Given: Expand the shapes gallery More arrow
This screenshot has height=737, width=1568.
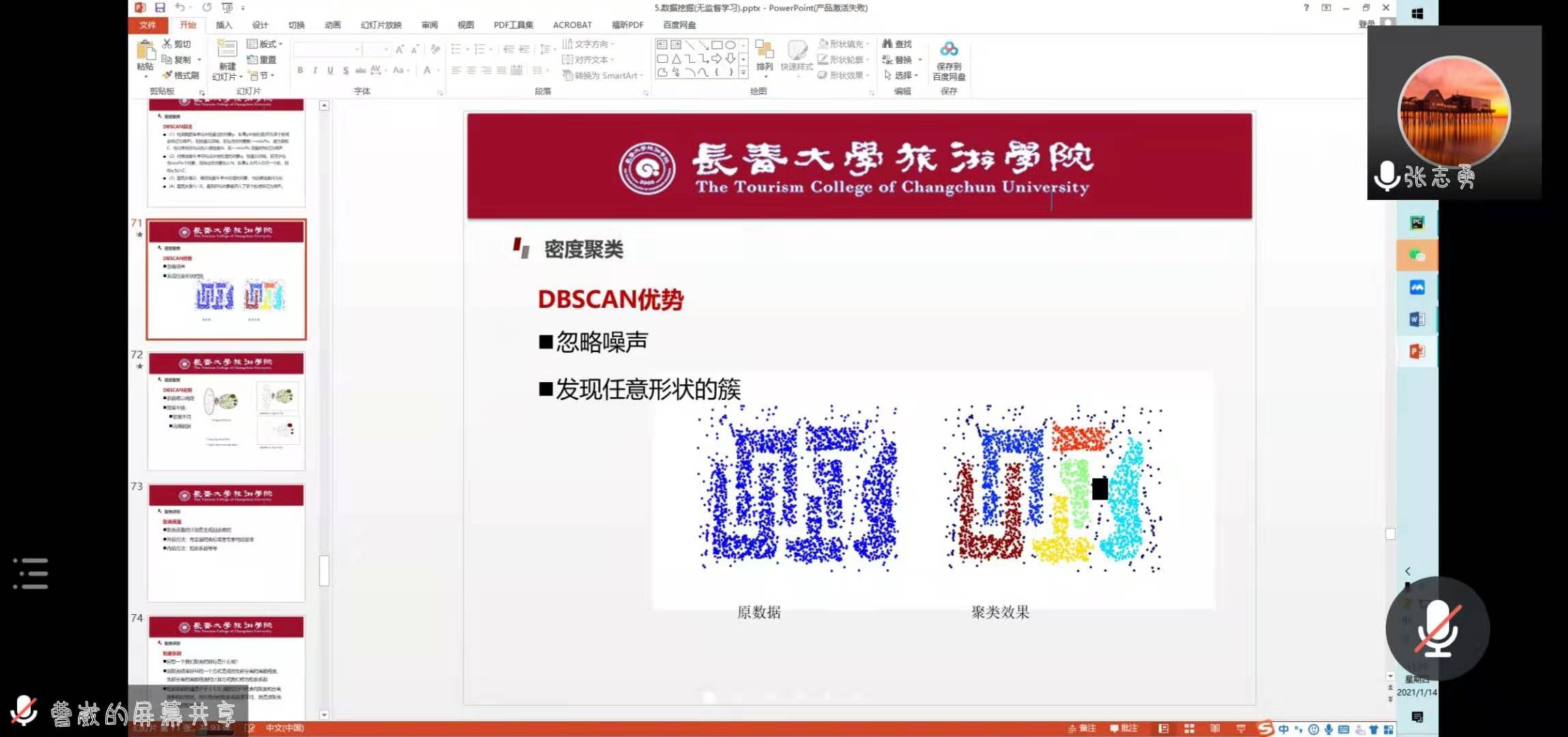Looking at the screenshot, I should (x=743, y=72).
